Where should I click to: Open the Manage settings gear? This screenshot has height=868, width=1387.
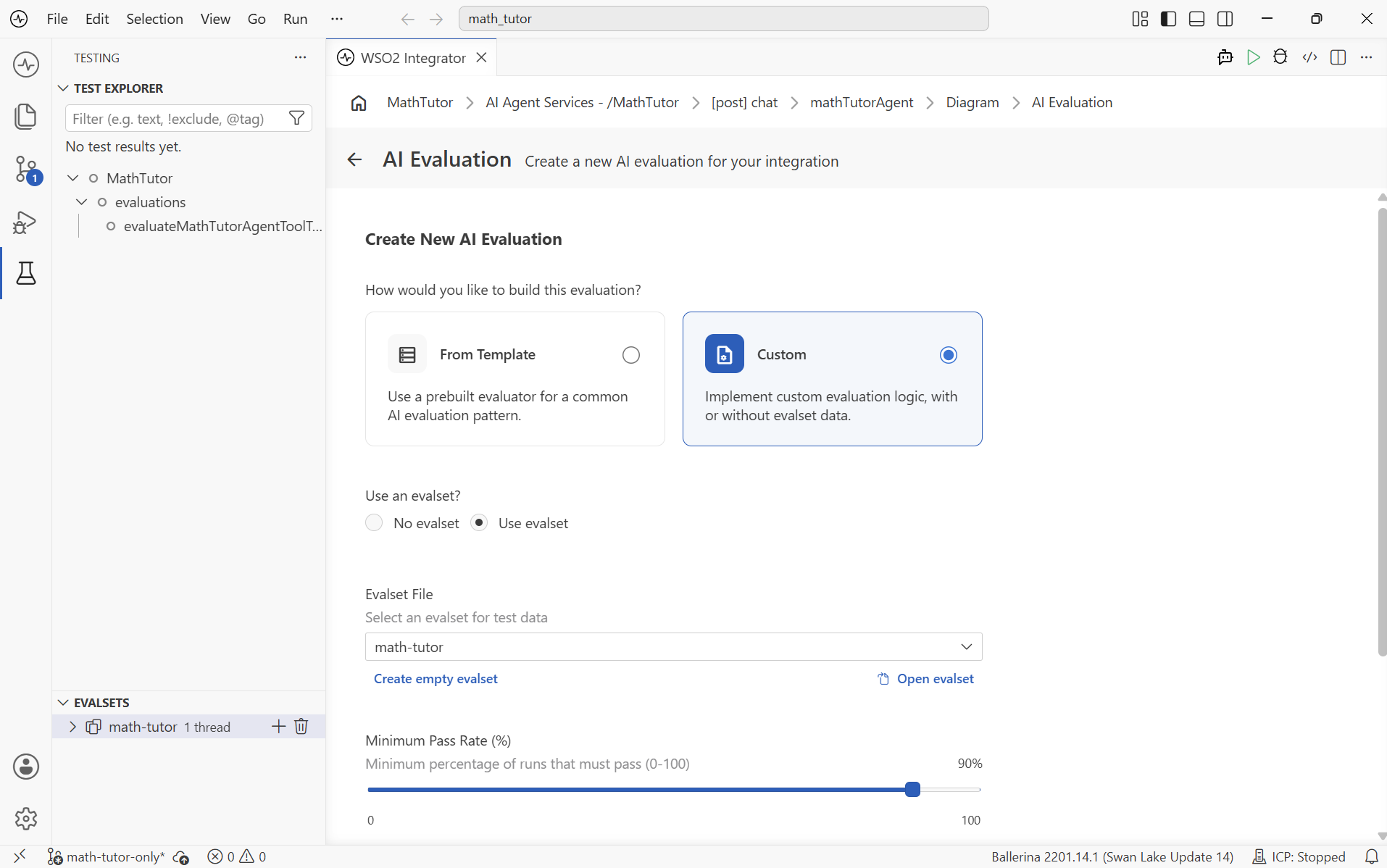[x=26, y=819]
